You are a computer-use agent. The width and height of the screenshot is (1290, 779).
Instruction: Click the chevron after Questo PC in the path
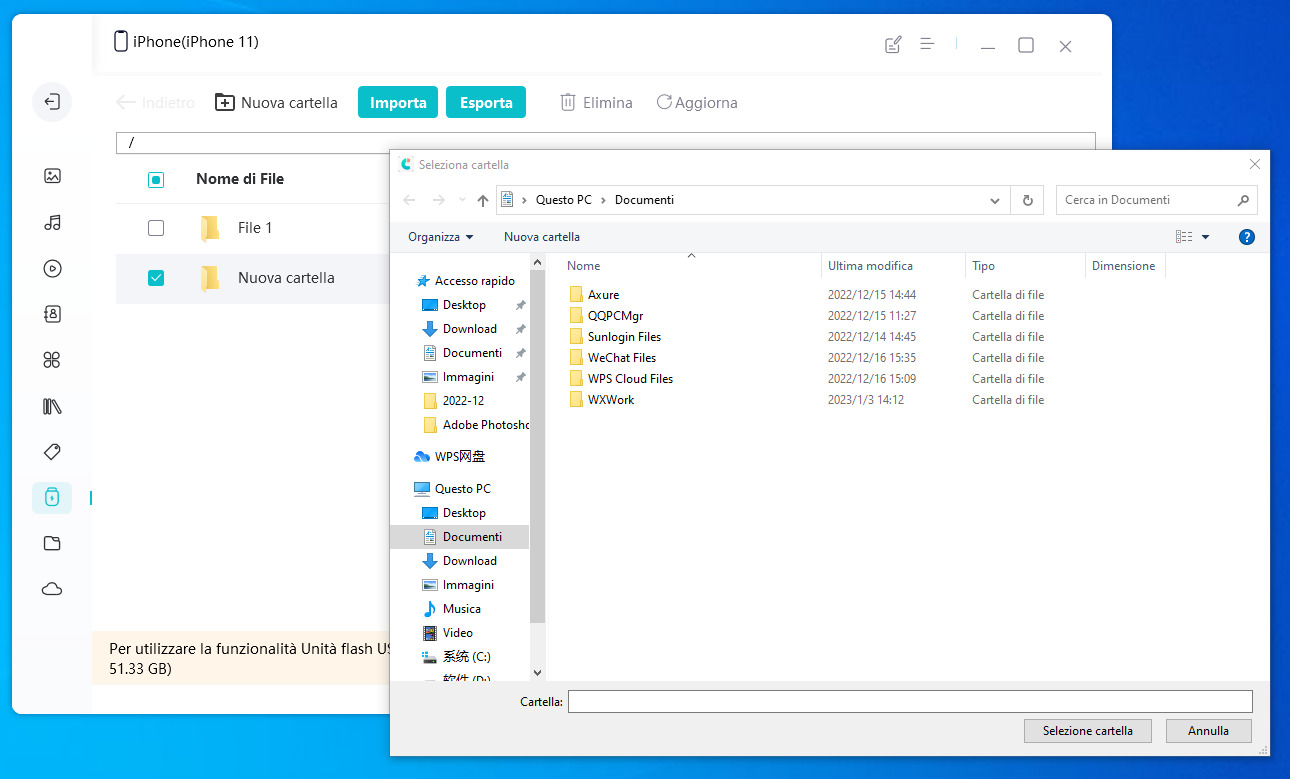(x=604, y=200)
